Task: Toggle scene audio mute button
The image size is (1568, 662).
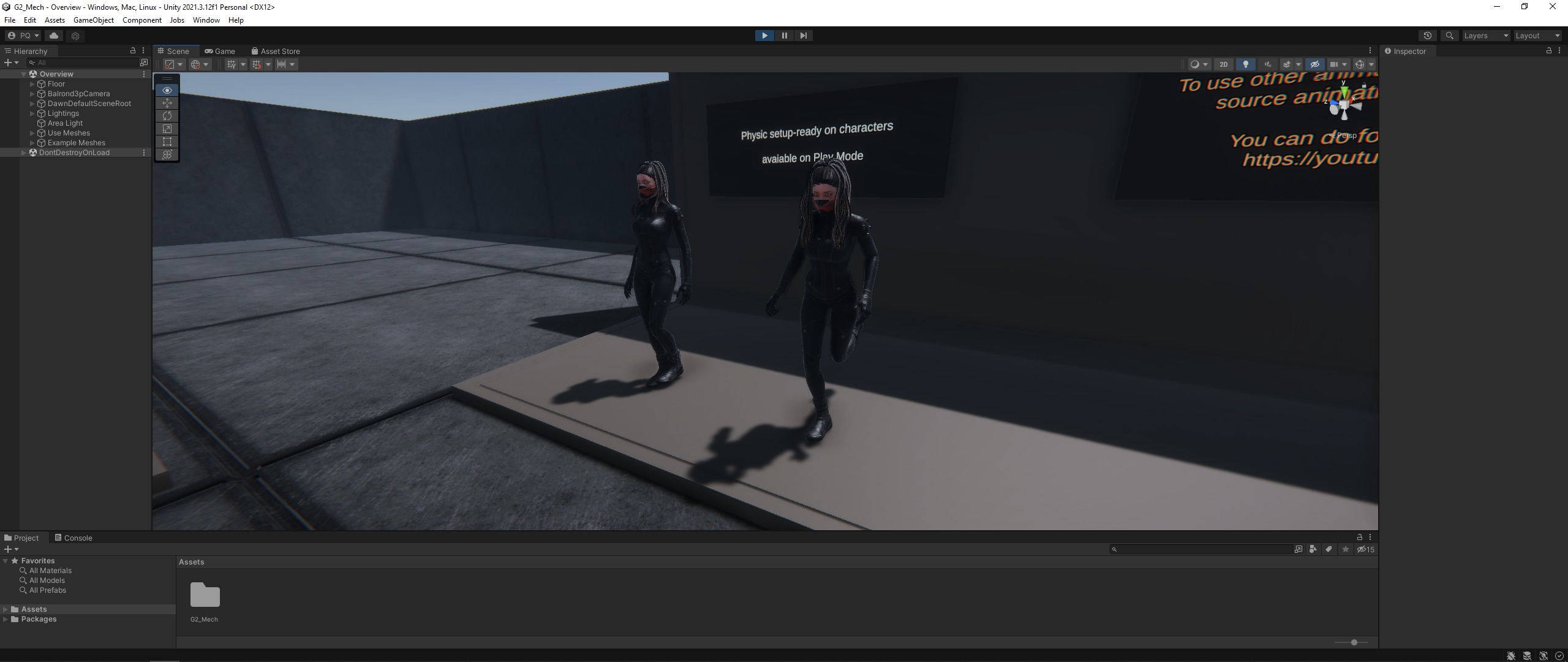Action: (x=1268, y=64)
